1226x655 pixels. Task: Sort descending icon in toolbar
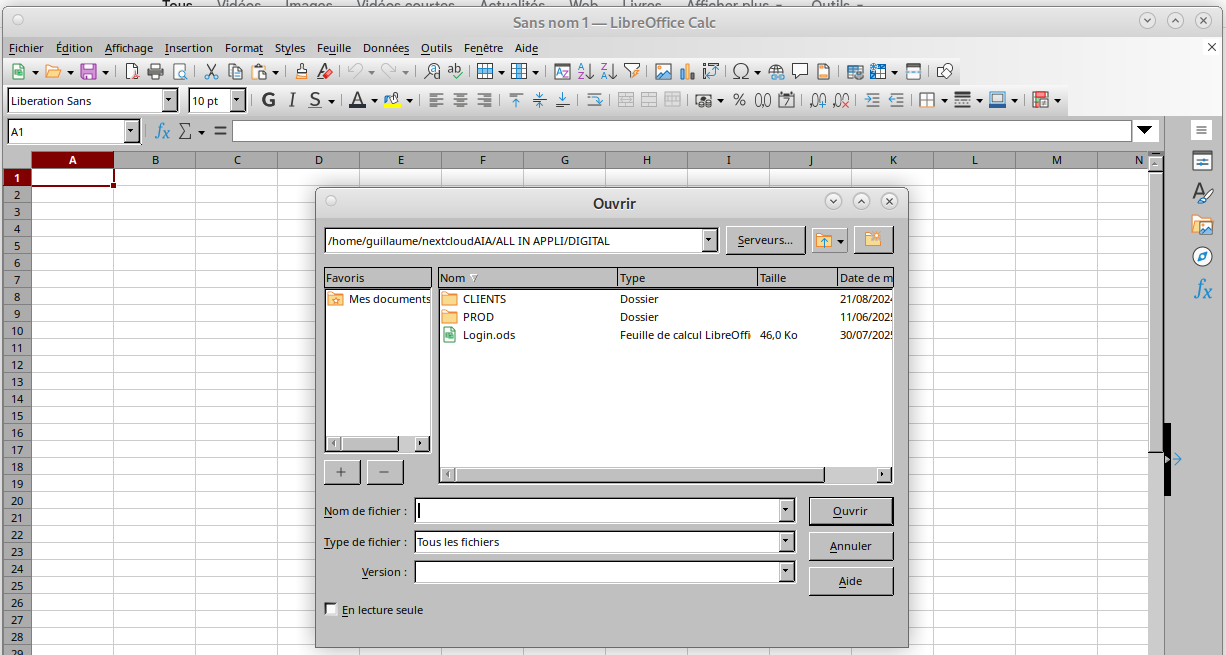(x=609, y=72)
